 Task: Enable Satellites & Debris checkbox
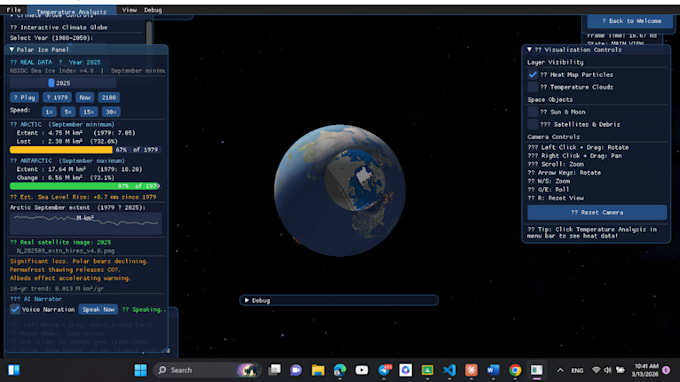coord(533,124)
